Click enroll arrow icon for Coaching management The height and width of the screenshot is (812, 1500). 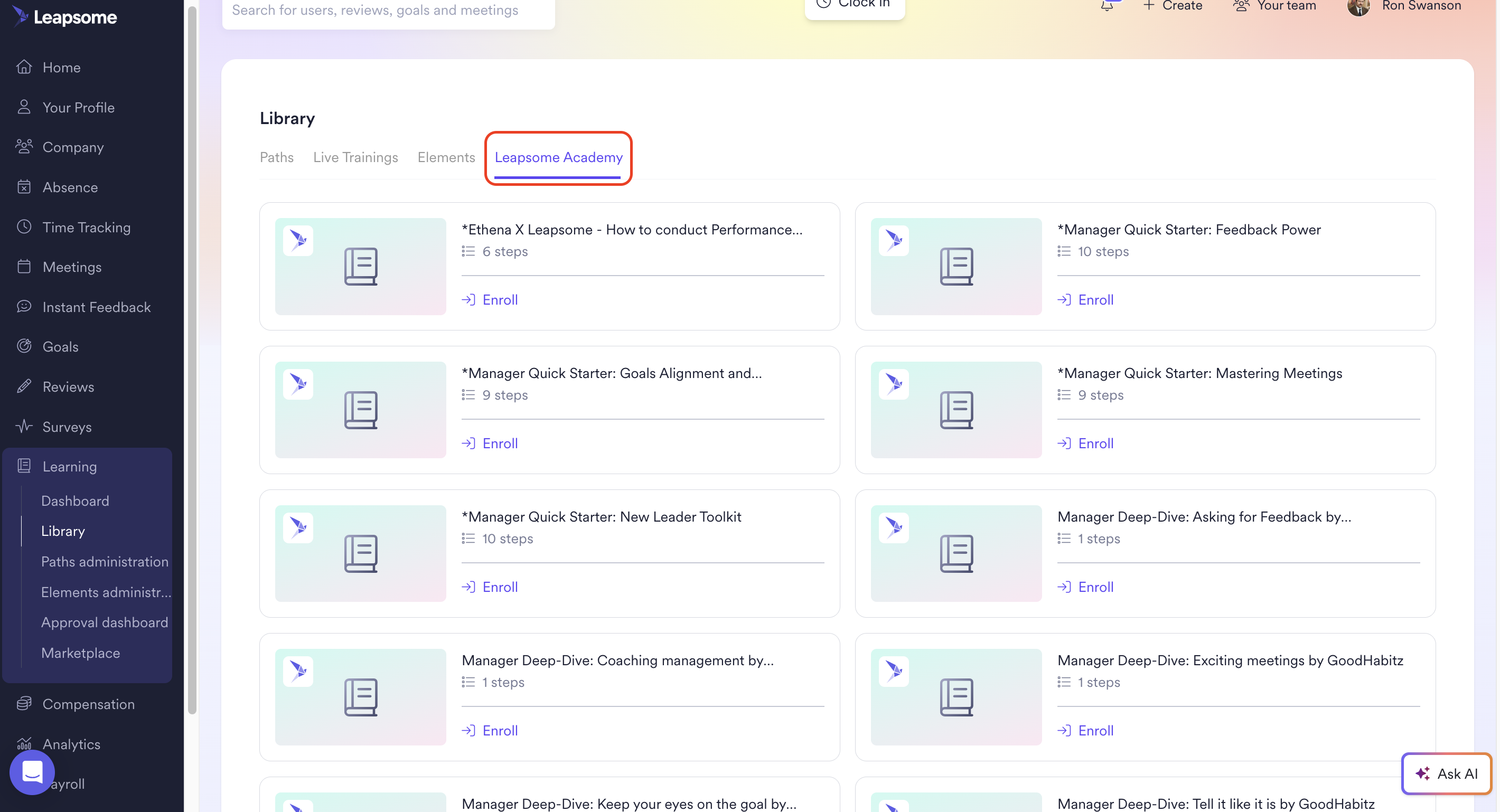[x=468, y=731]
